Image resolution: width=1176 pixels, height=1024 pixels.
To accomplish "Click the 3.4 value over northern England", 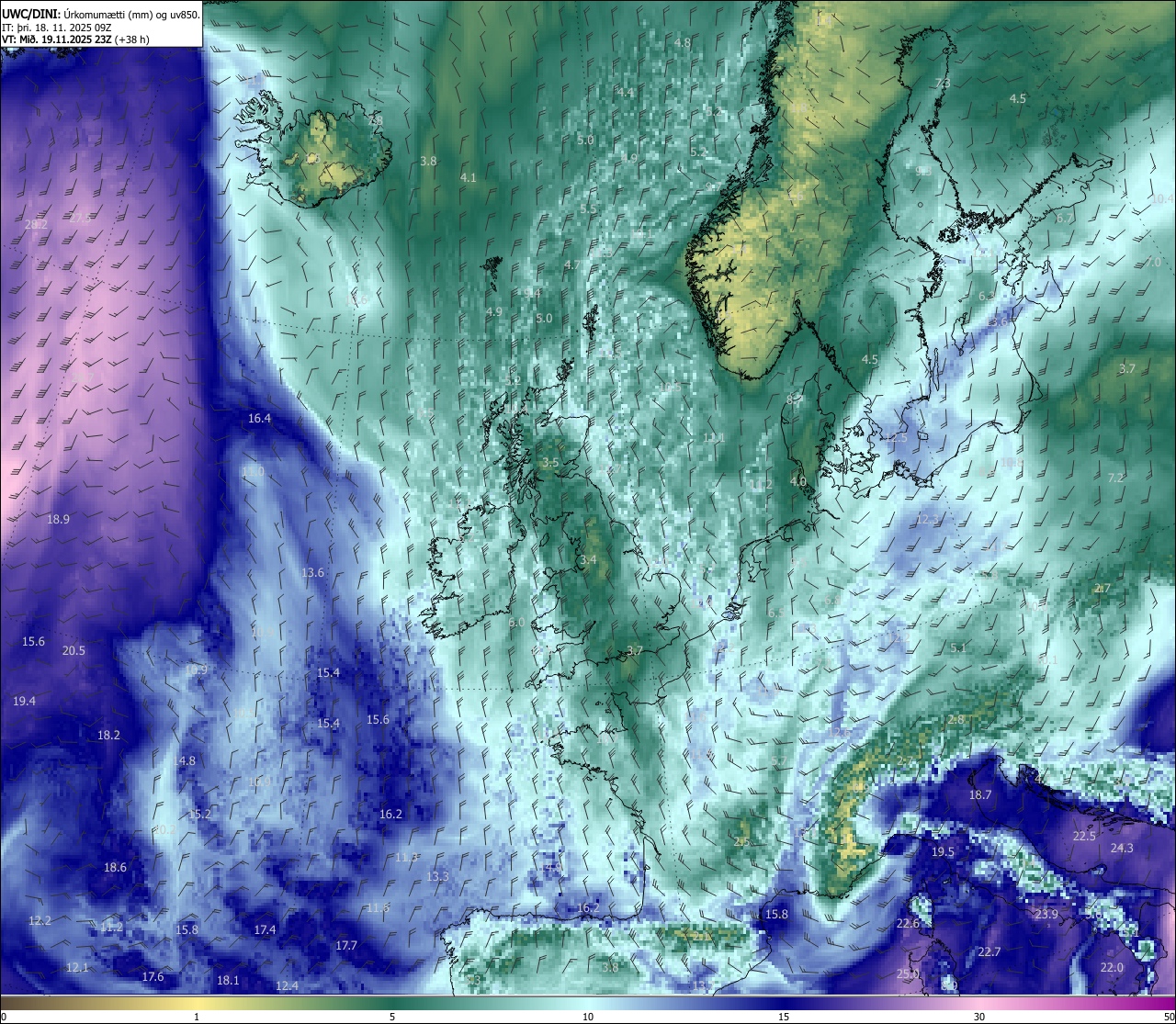I will coord(588,560).
